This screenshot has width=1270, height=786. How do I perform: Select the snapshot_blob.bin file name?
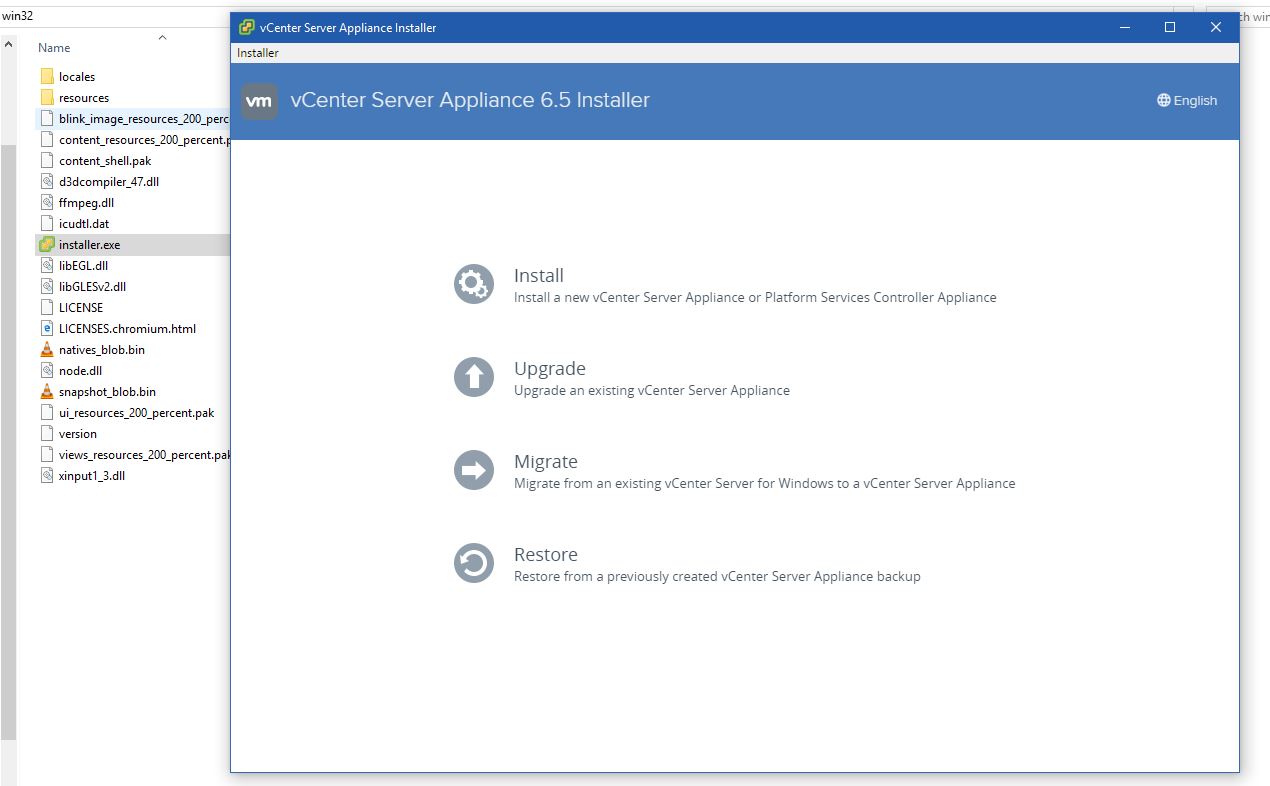pyautogui.click(x=107, y=391)
